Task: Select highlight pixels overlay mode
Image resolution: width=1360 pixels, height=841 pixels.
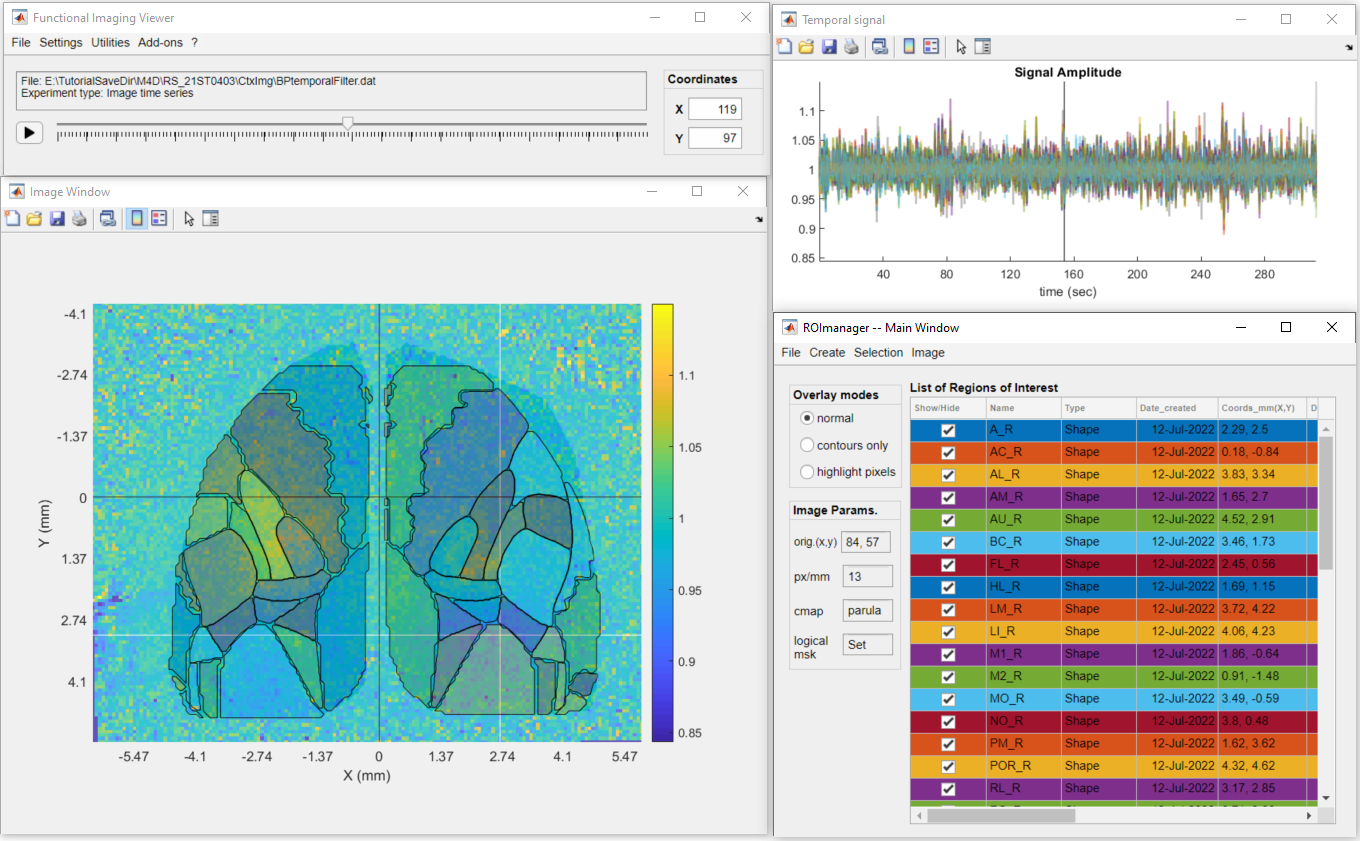Action: pos(808,472)
